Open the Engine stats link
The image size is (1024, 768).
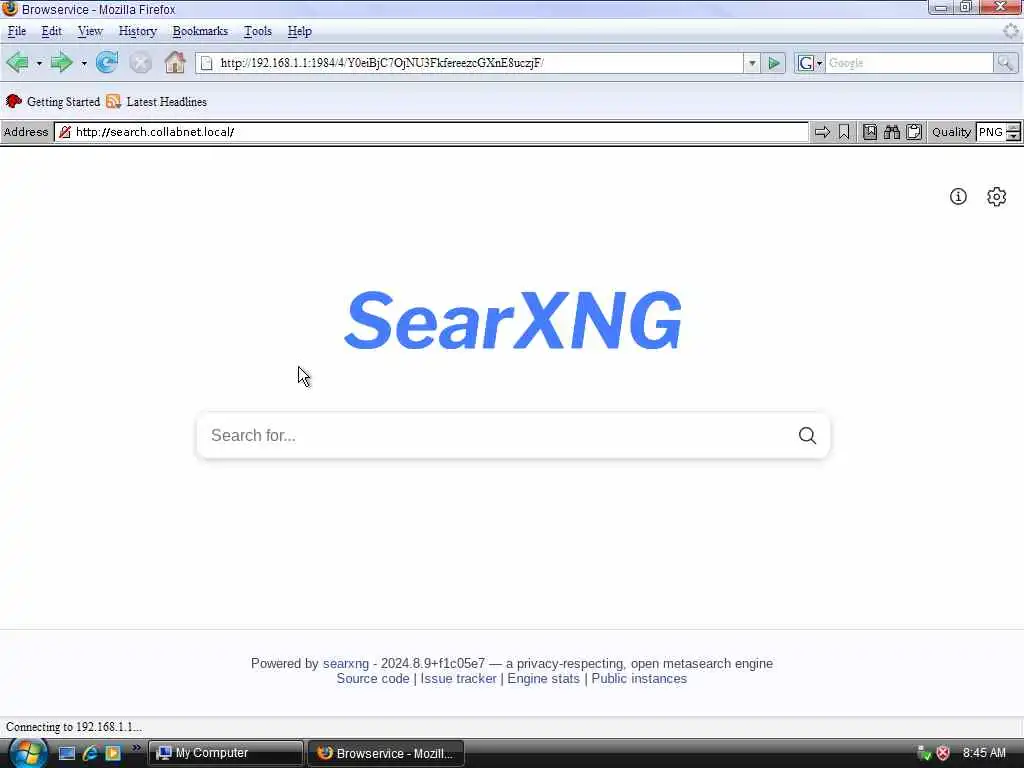(x=543, y=679)
